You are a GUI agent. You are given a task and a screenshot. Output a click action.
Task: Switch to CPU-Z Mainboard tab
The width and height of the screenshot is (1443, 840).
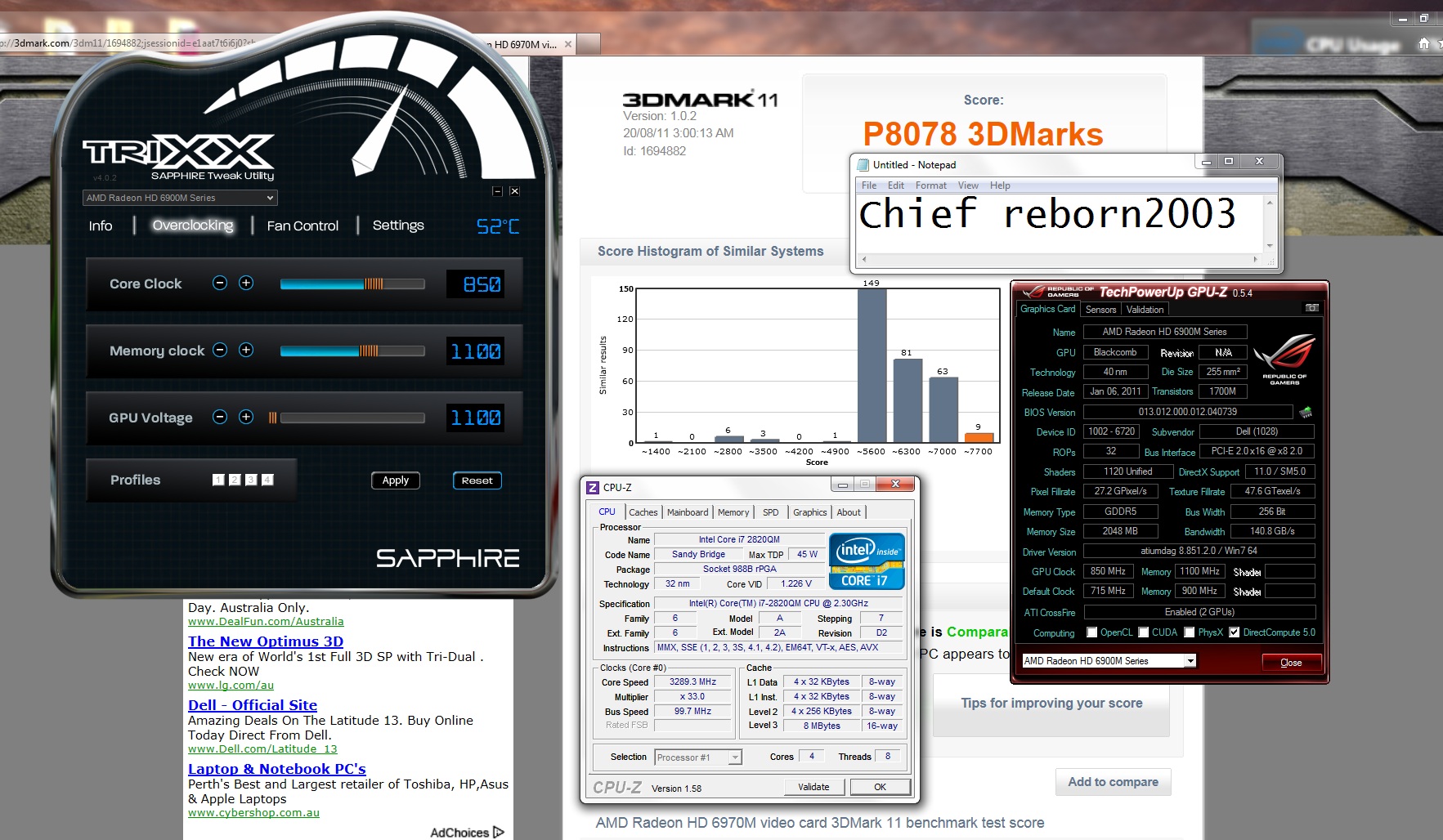688,512
